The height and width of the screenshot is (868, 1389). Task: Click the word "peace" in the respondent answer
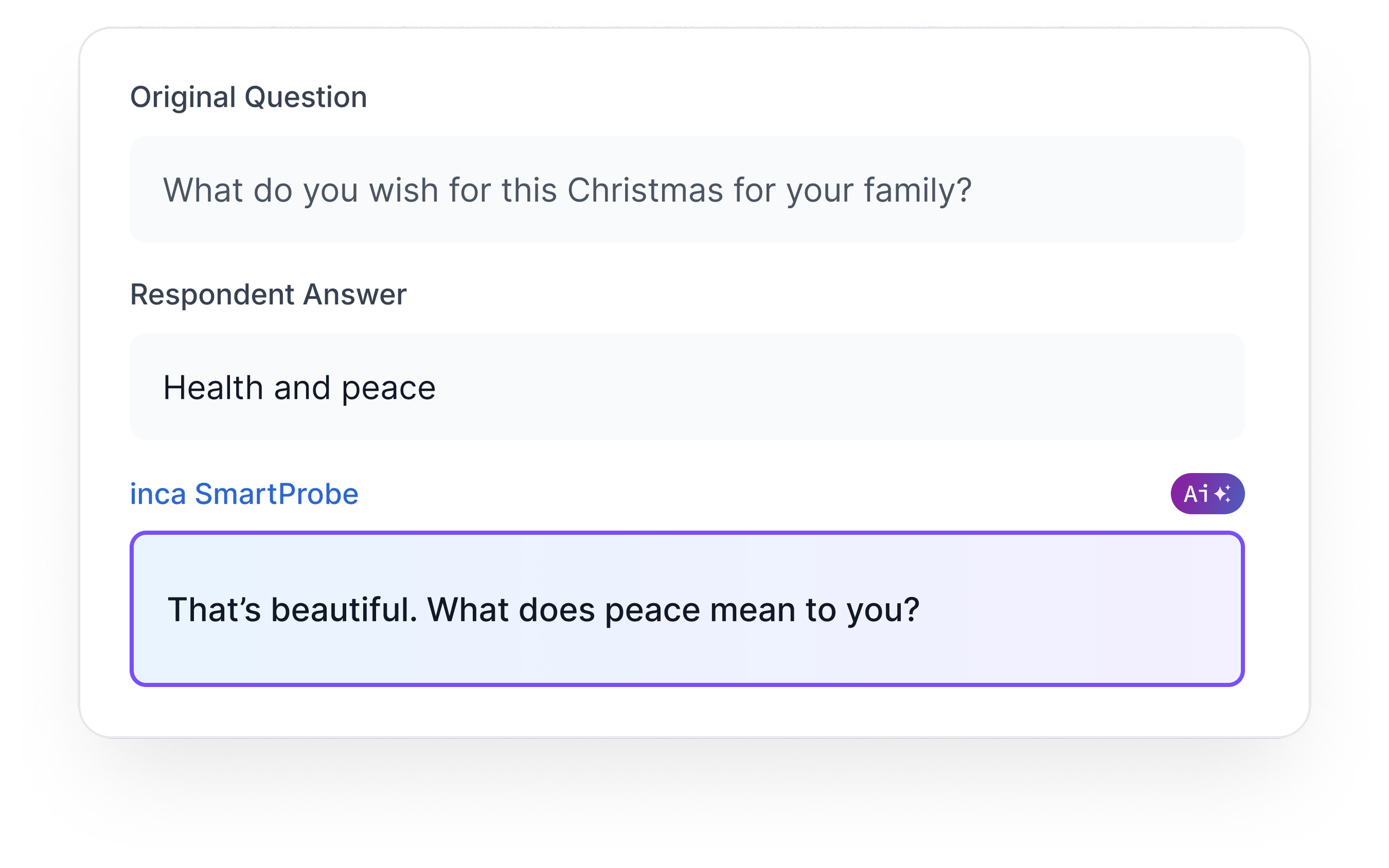coord(388,389)
